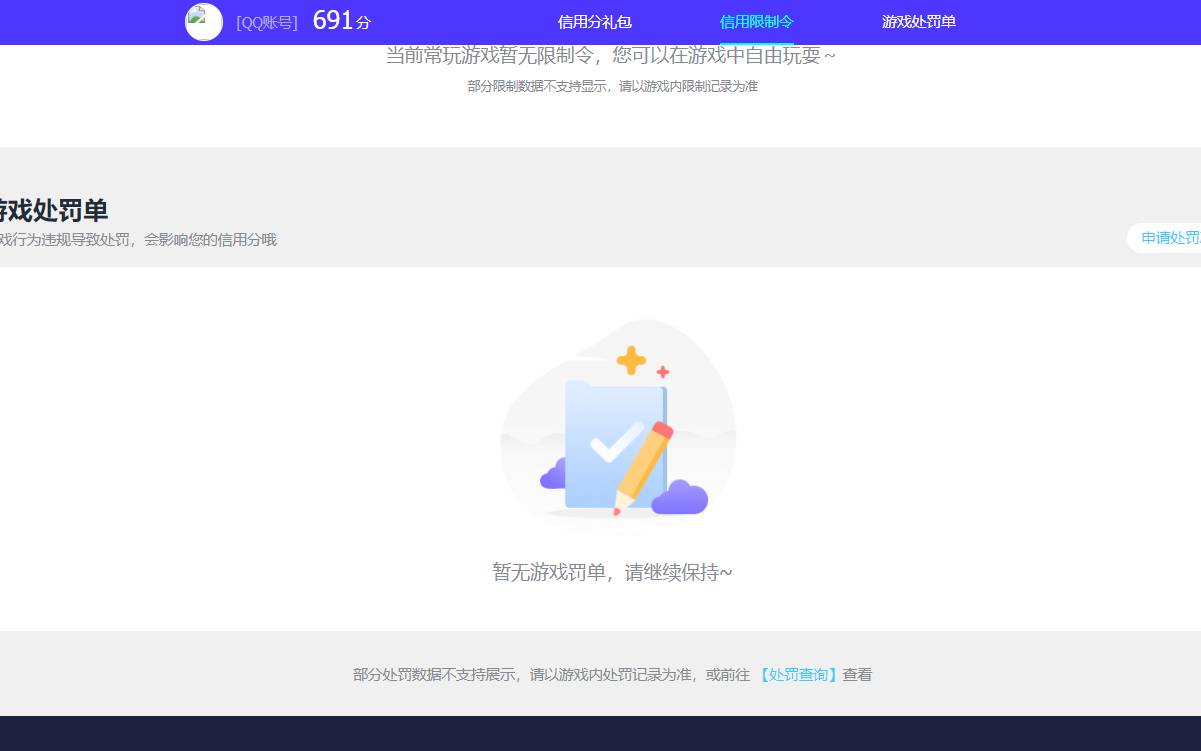Click the 游戏处罚单 section heading
The image size is (1201, 751).
coord(55,211)
